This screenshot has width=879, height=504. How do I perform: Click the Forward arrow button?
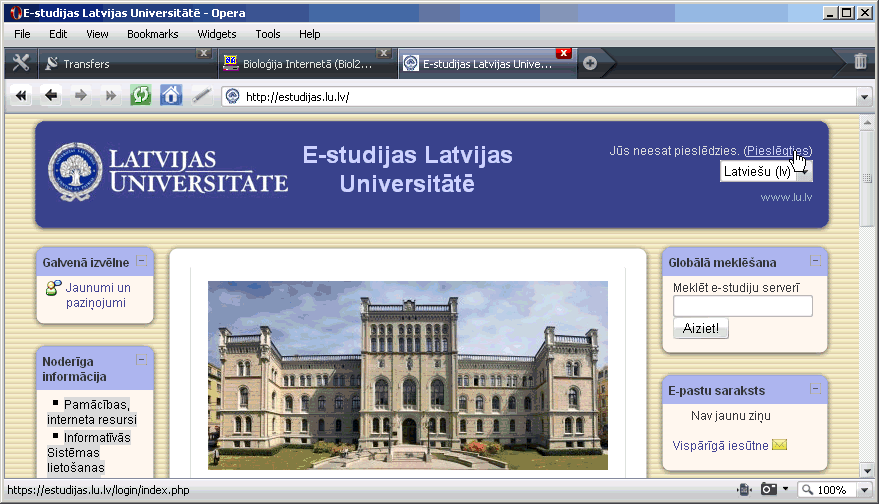click(x=81, y=96)
